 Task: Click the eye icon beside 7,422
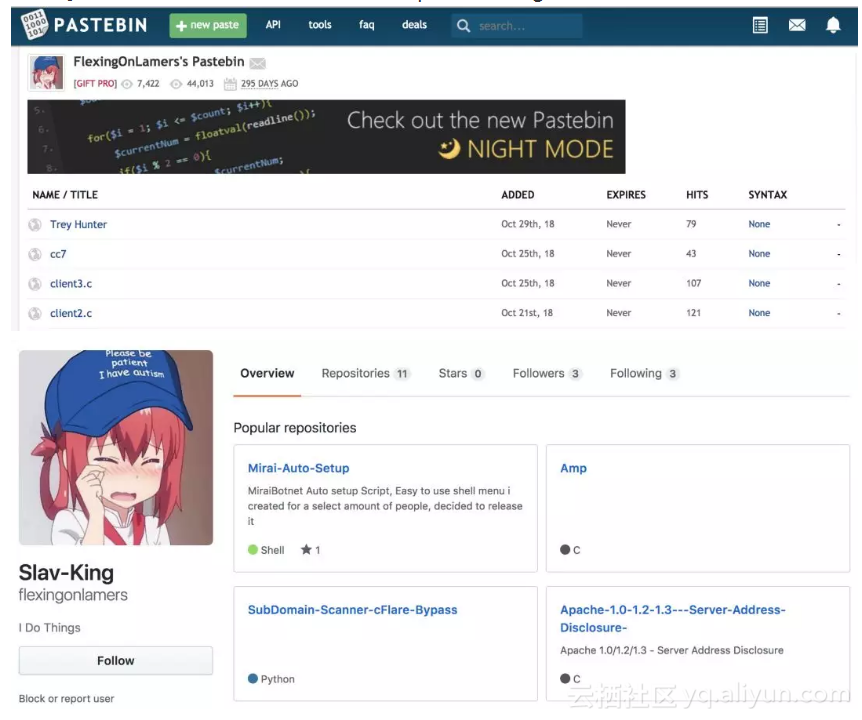pos(127,84)
